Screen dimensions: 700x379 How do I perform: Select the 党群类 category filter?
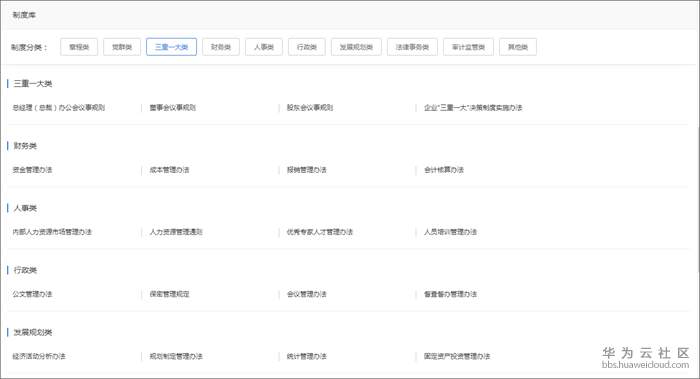click(122, 47)
